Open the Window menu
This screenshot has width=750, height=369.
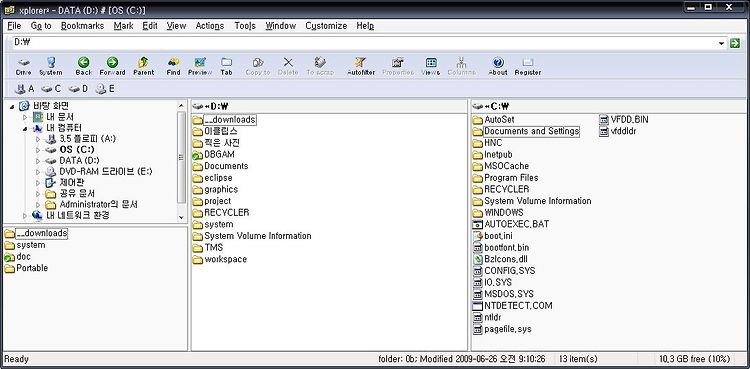tap(280, 26)
